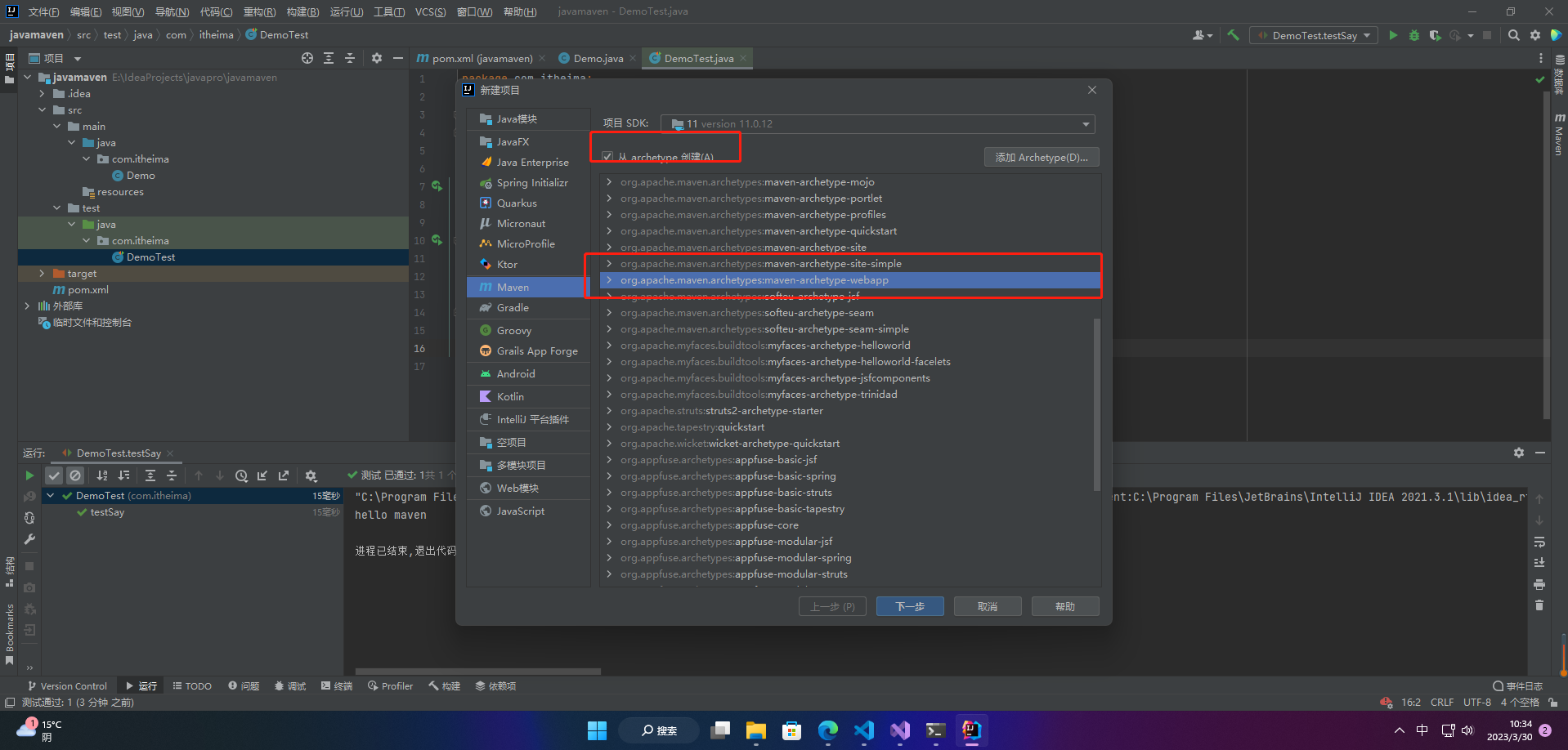The image size is (1568, 750).
Task: Select maven-archetype-site-simple archetype
Action: pyautogui.click(x=850, y=264)
